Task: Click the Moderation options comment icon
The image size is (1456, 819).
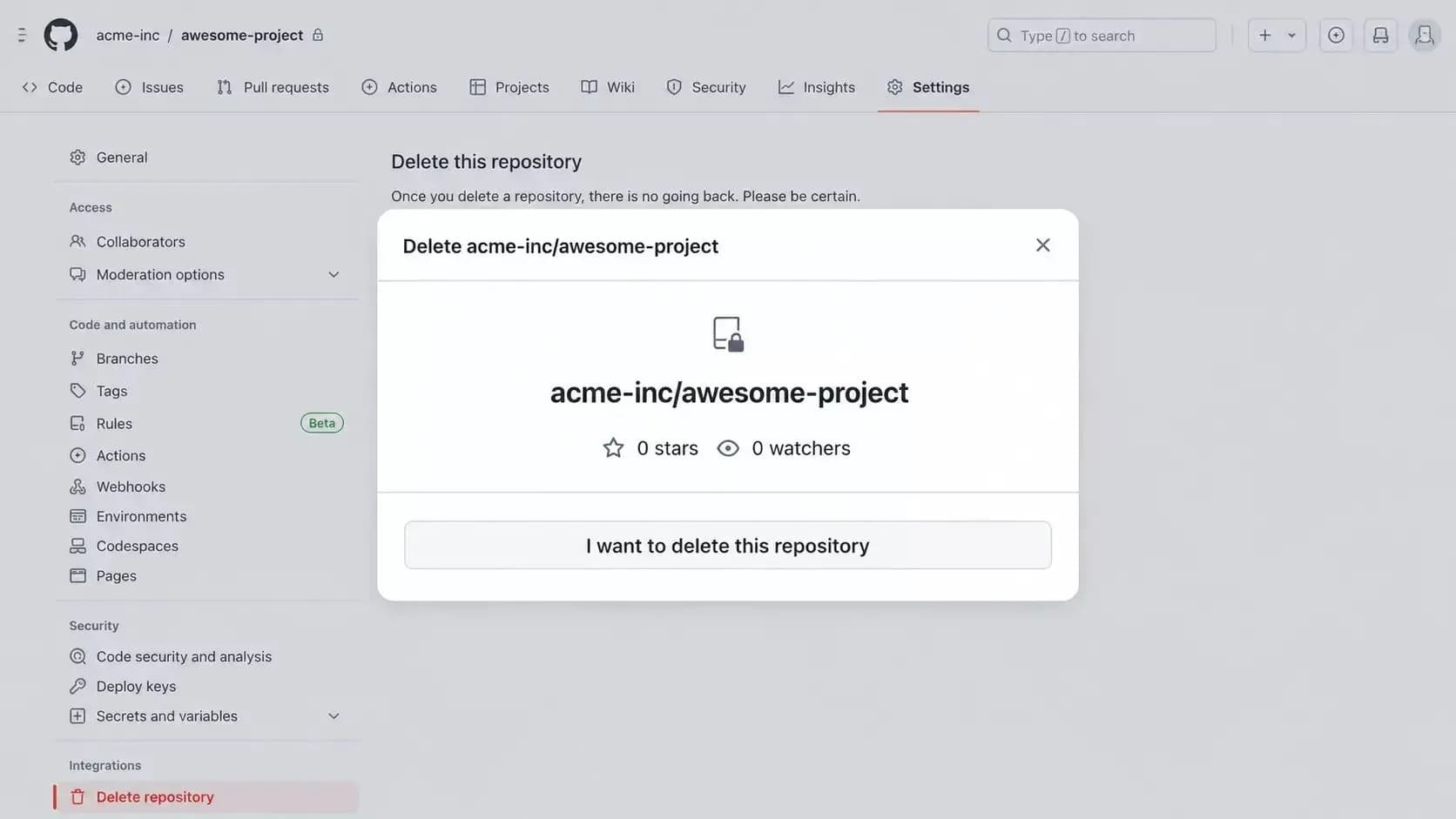Action: tap(78, 275)
